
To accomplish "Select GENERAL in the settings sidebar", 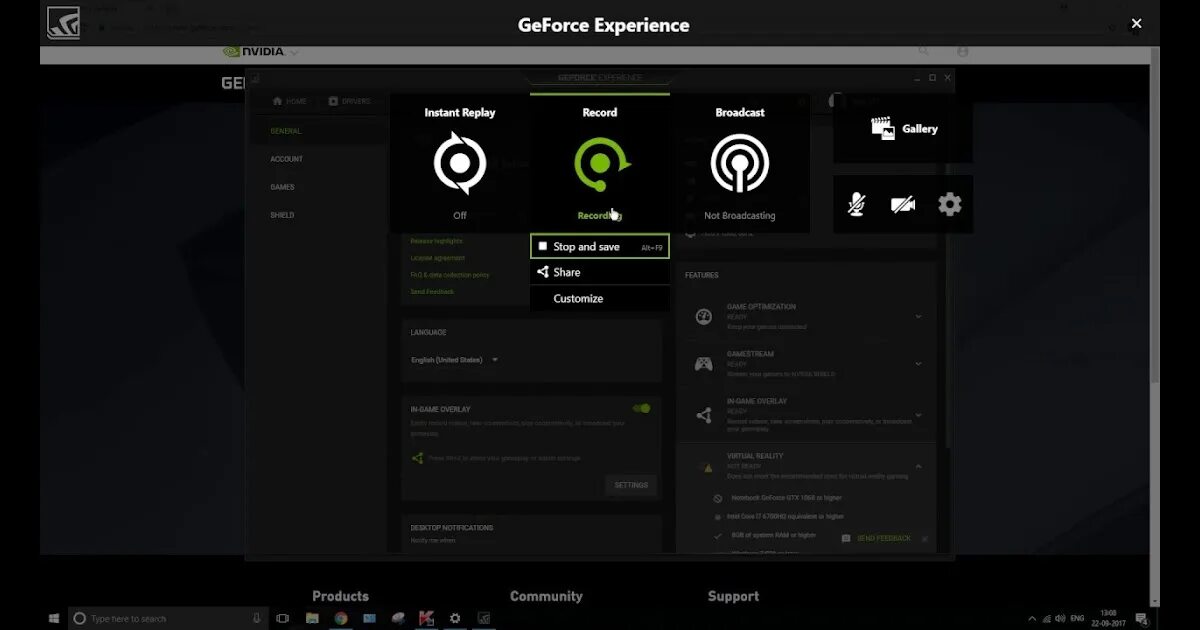I will click(285, 131).
